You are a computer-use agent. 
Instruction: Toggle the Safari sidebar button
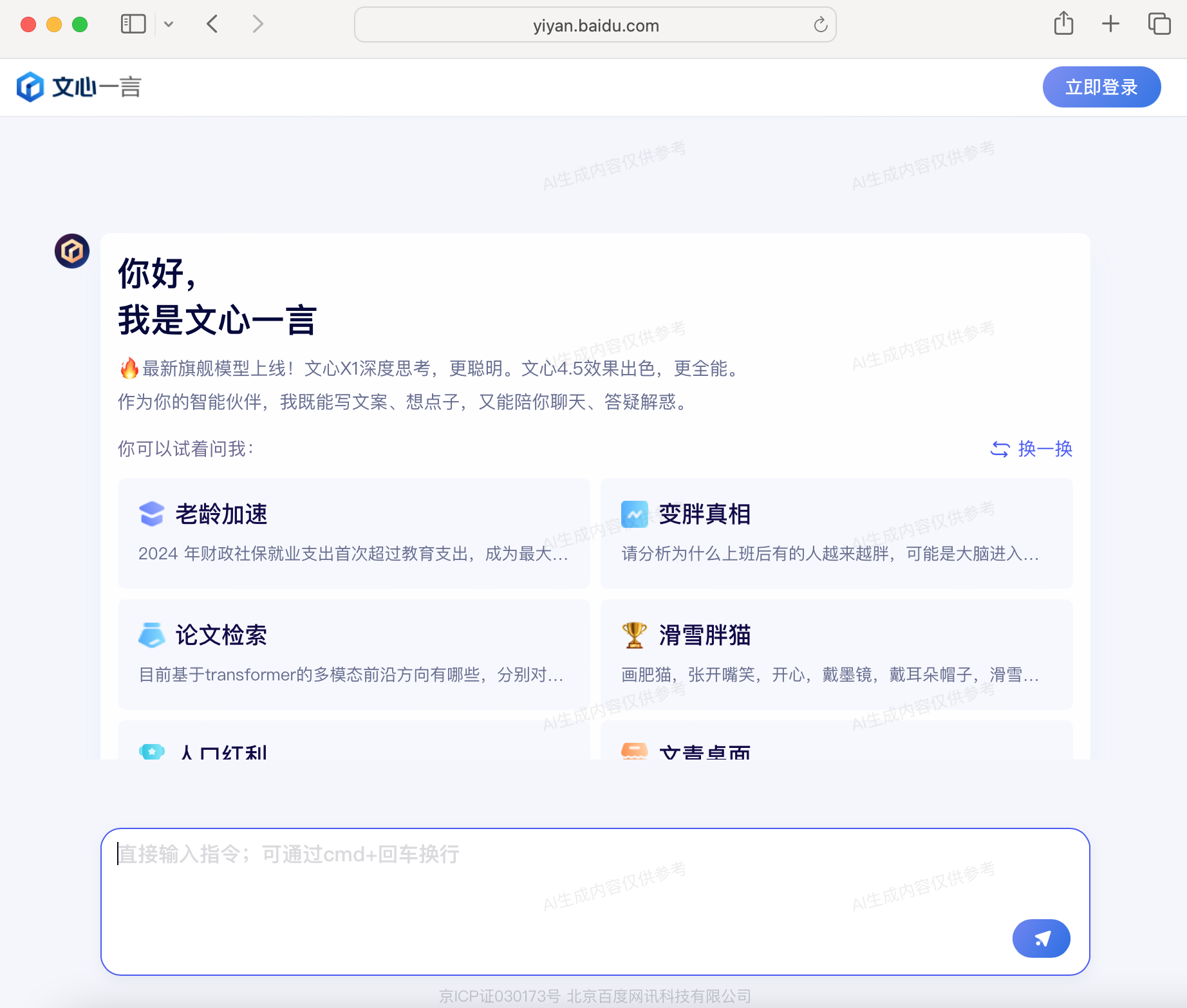coord(133,24)
